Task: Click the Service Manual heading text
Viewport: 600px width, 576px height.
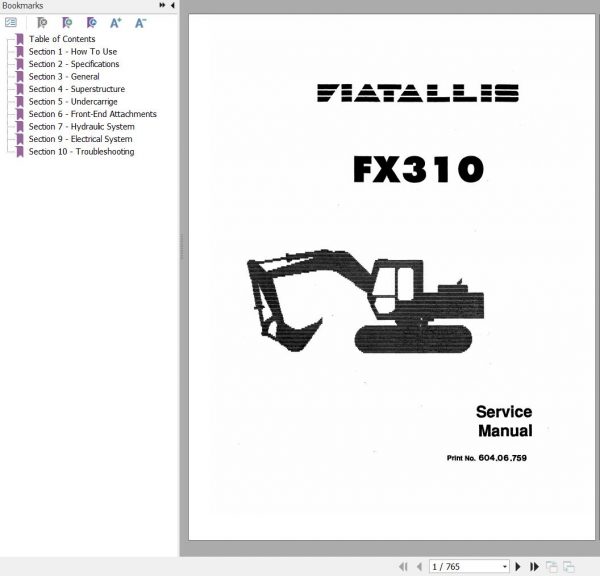Action: click(504, 421)
